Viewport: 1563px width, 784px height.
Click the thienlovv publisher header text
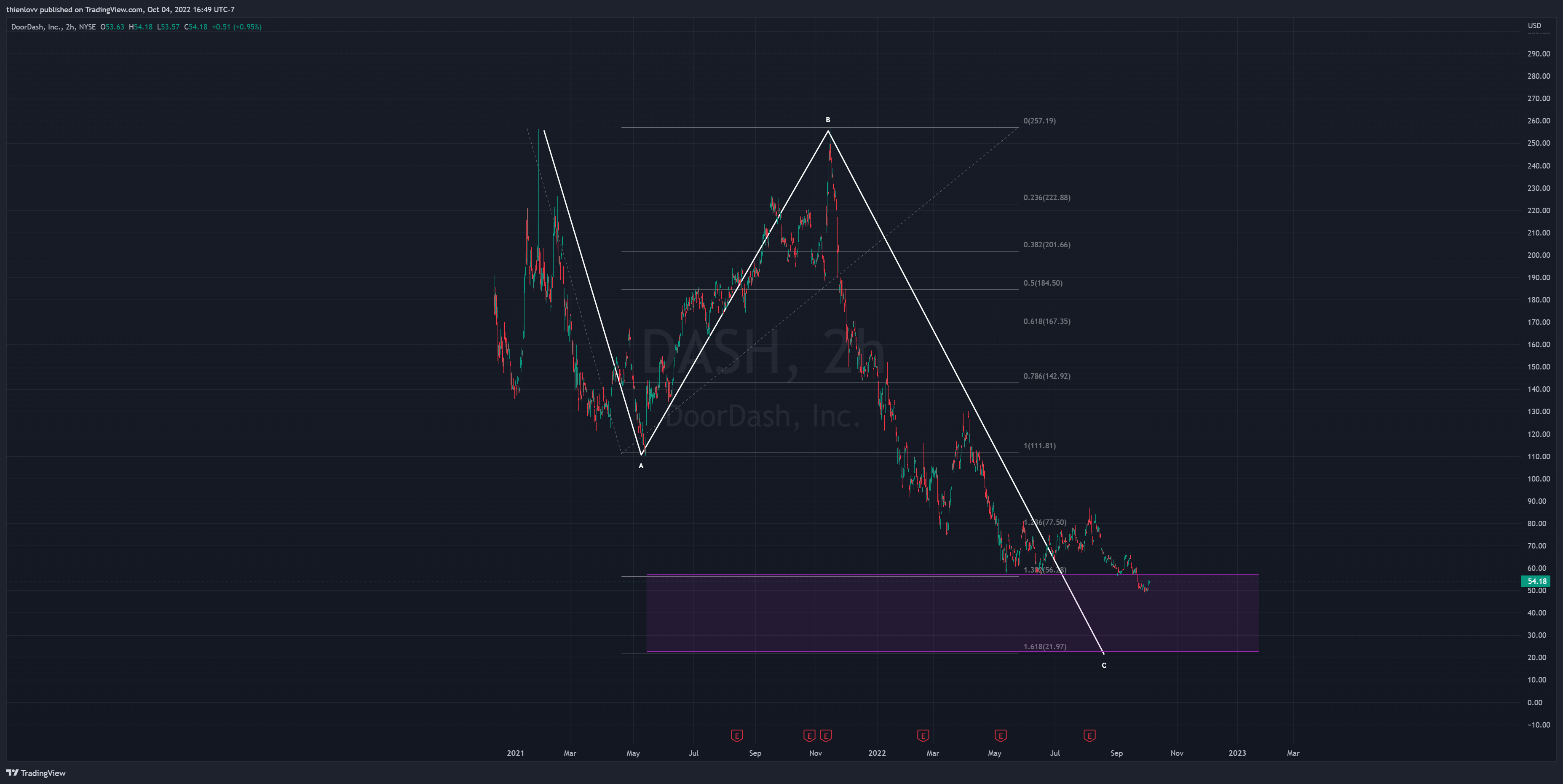click(x=120, y=10)
